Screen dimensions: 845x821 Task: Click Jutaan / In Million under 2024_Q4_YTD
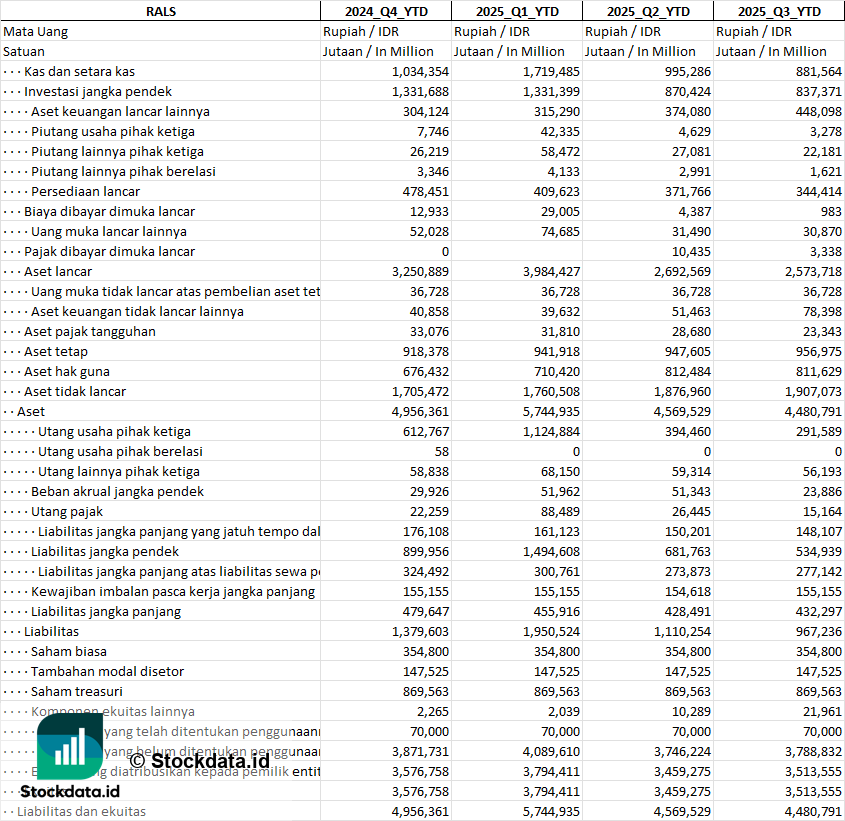378,51
